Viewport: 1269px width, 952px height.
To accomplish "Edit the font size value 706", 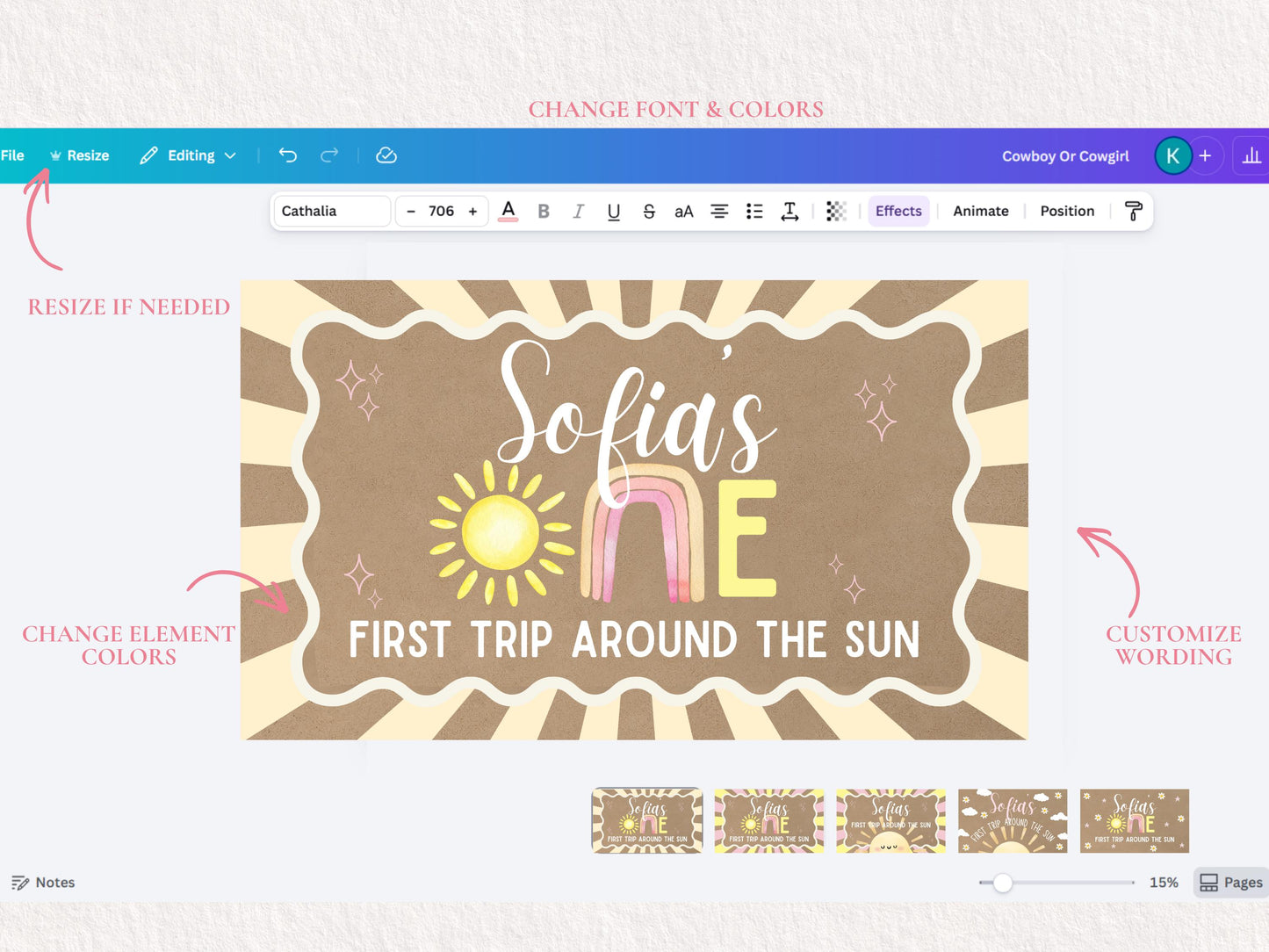I will (x=441, y=211).
